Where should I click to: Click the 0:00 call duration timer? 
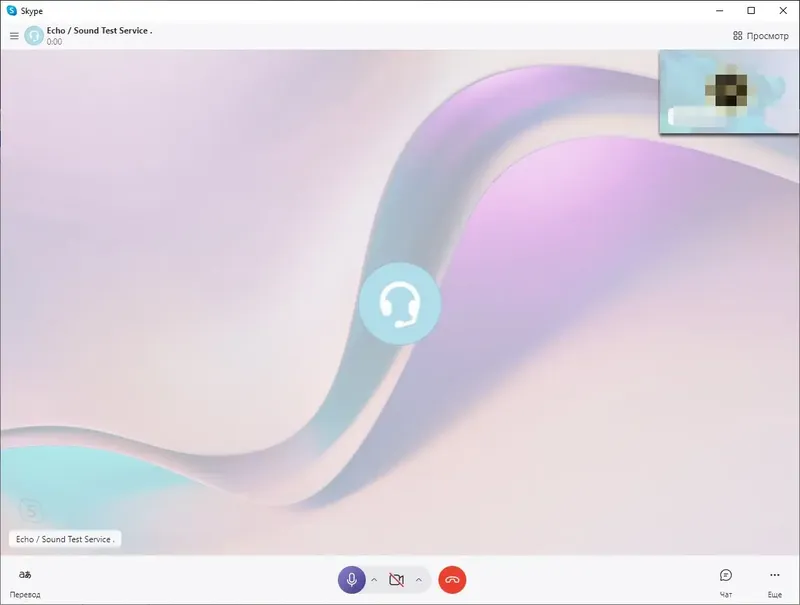54,42
